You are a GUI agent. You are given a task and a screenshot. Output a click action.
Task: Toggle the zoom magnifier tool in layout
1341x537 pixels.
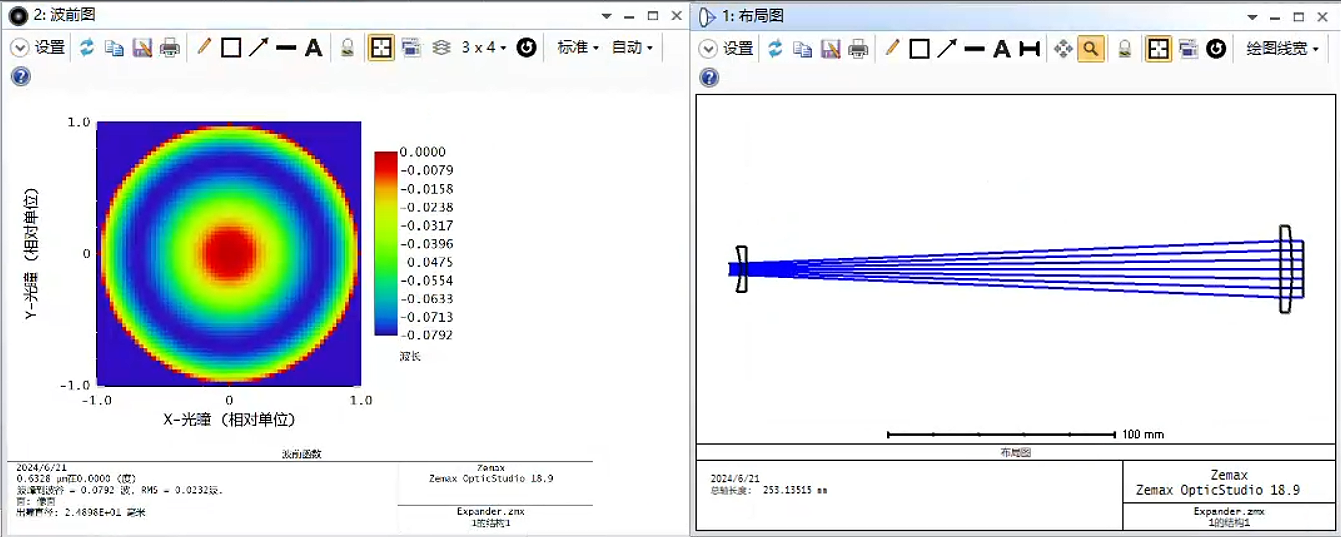(x=1091, y=48)
